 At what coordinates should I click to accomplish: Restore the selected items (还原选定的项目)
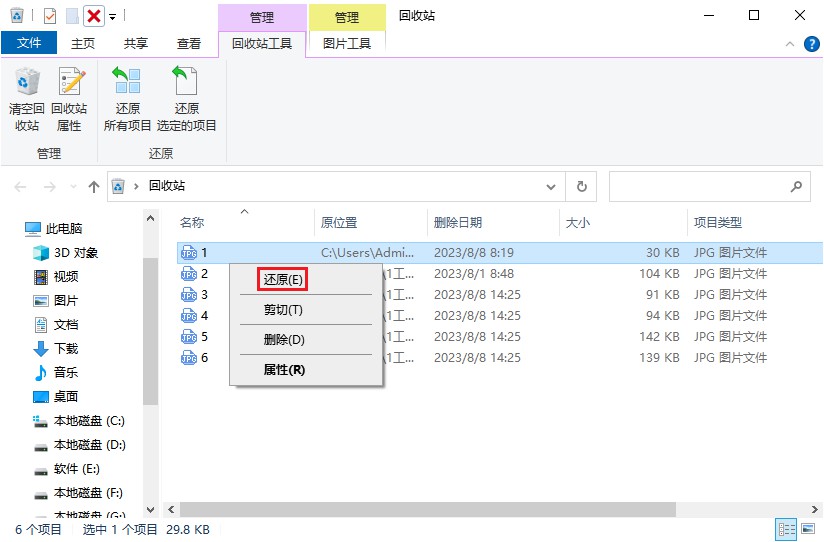pyautogui.click(x=187, y=99)
